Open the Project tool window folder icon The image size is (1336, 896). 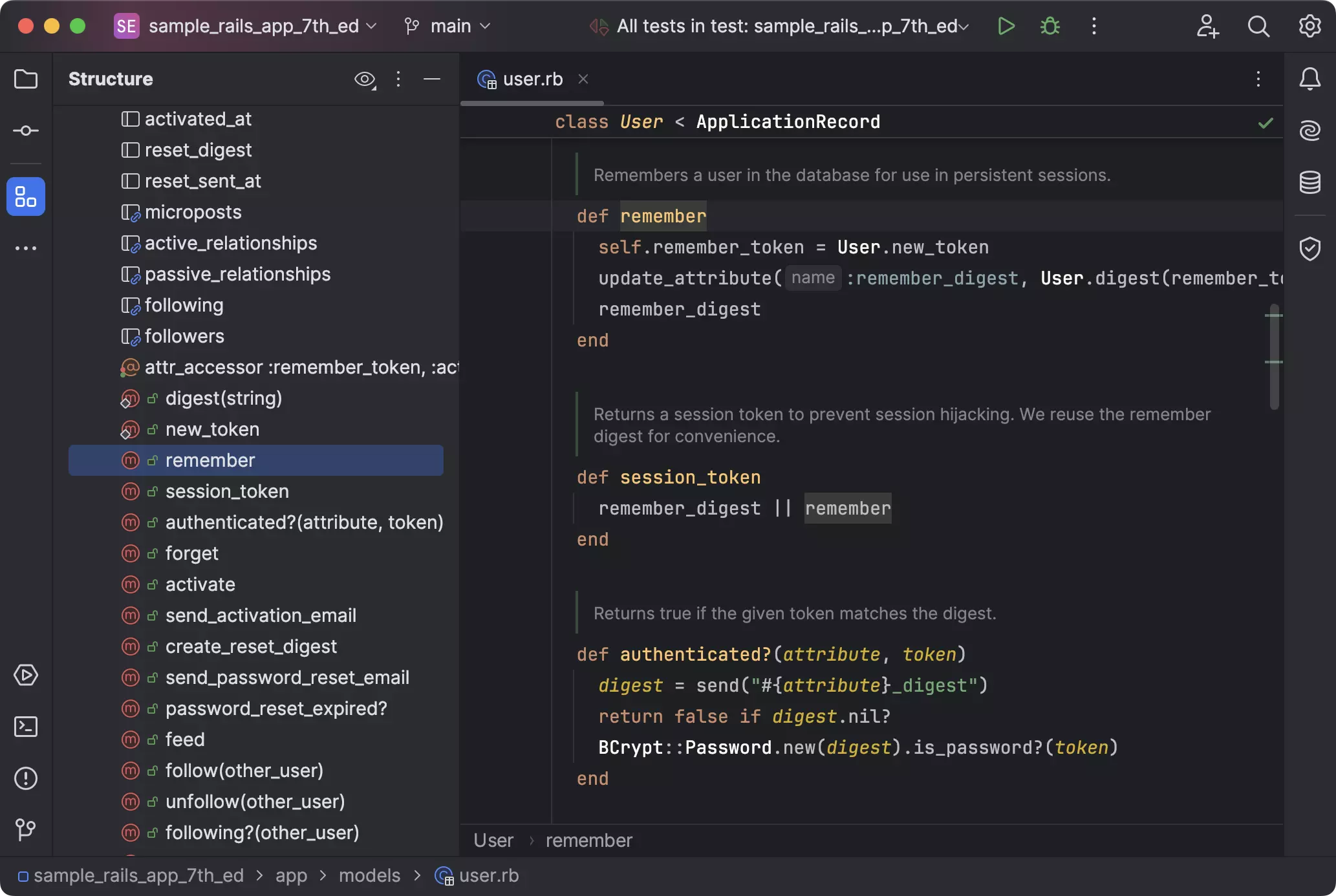coord(26,79)
